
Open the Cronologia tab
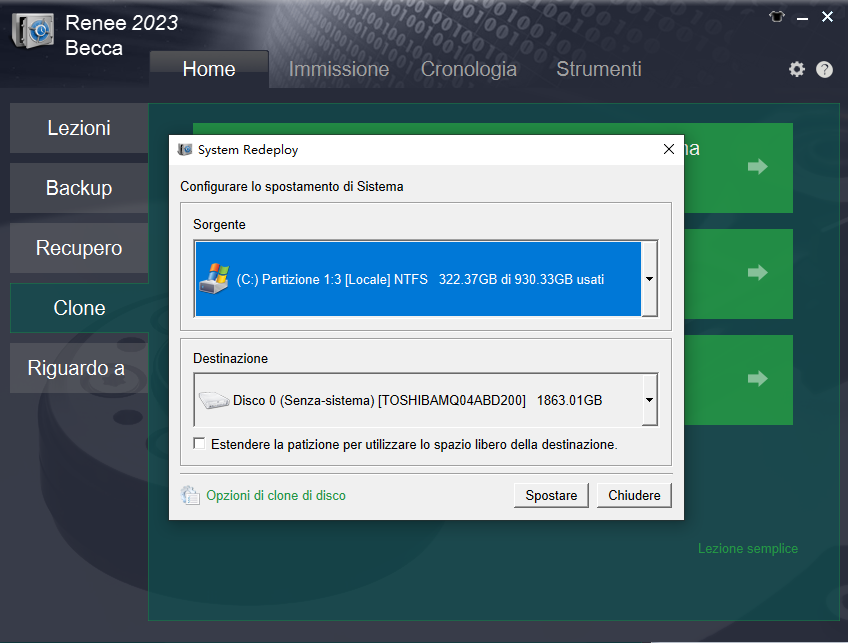tap(468, 69)
